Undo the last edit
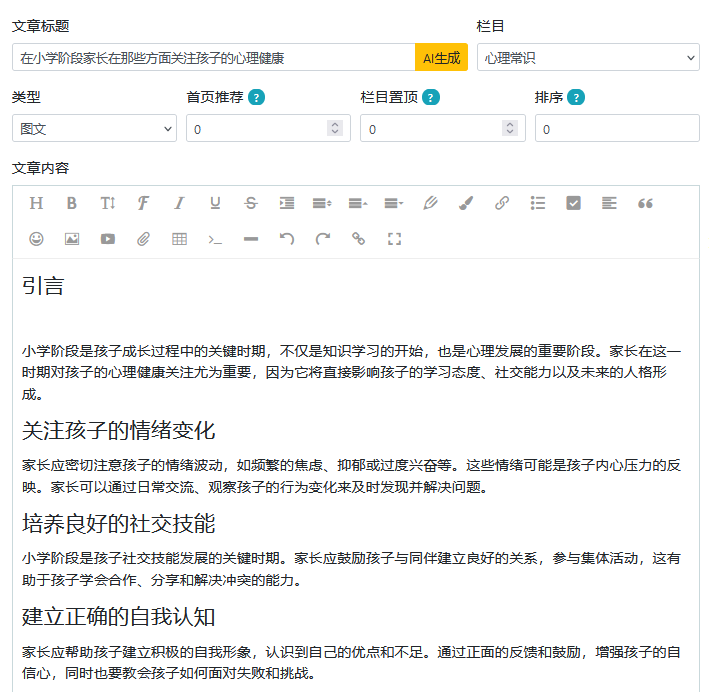Image resolution: width=709 pixels, height=692 pixels. pos(287,239)
